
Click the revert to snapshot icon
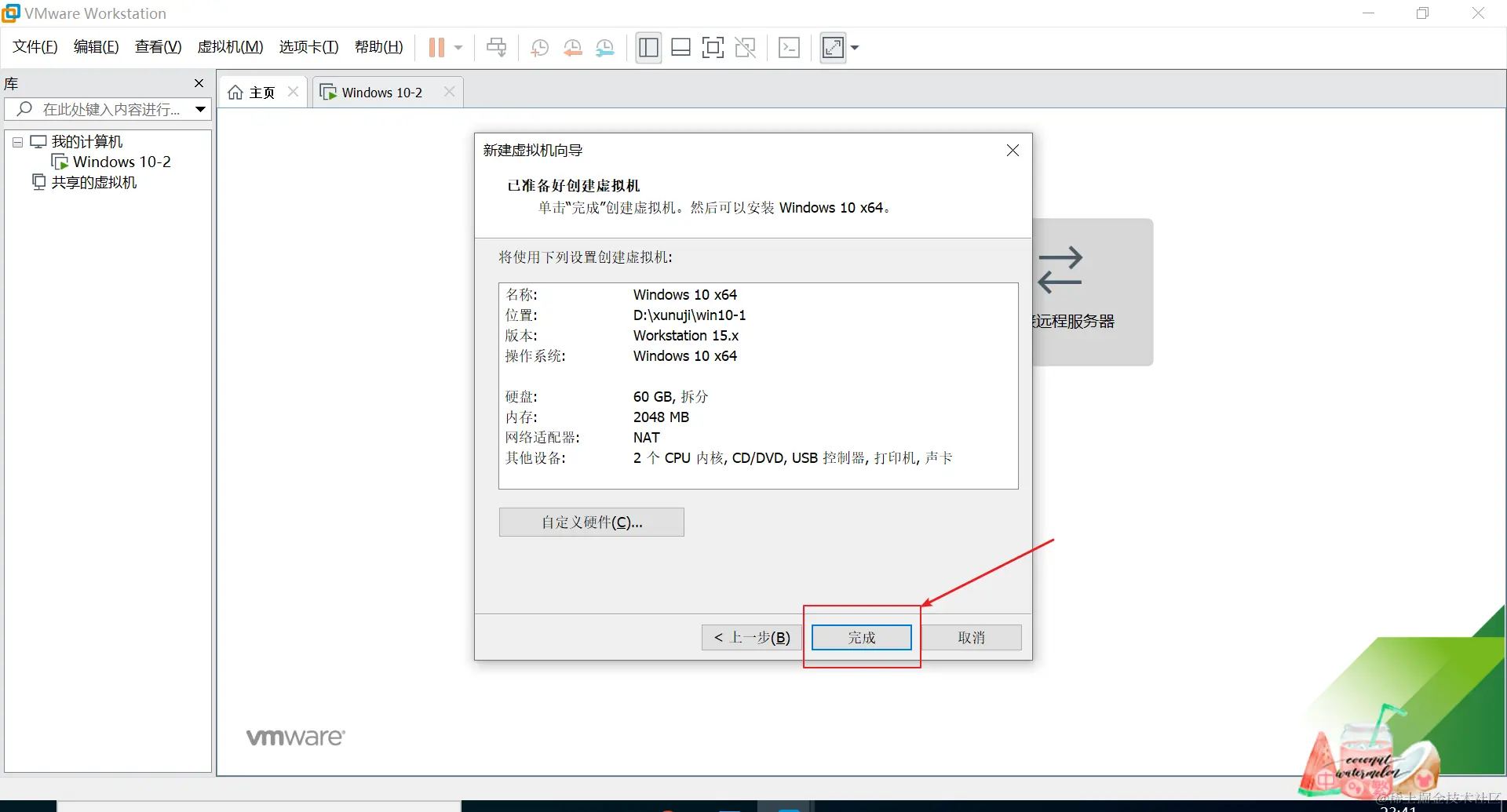coord(572,48)
